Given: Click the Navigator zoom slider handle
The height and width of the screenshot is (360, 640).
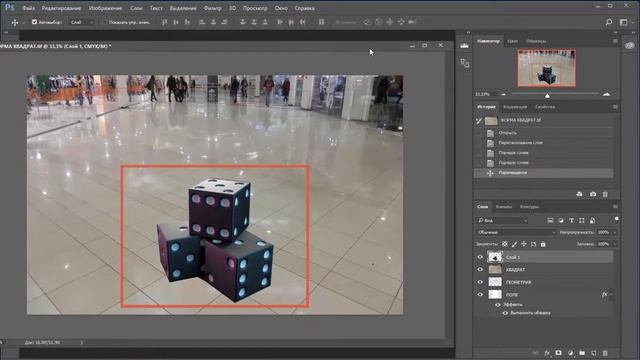Looking at the screenshot, I should click(547, 96).
